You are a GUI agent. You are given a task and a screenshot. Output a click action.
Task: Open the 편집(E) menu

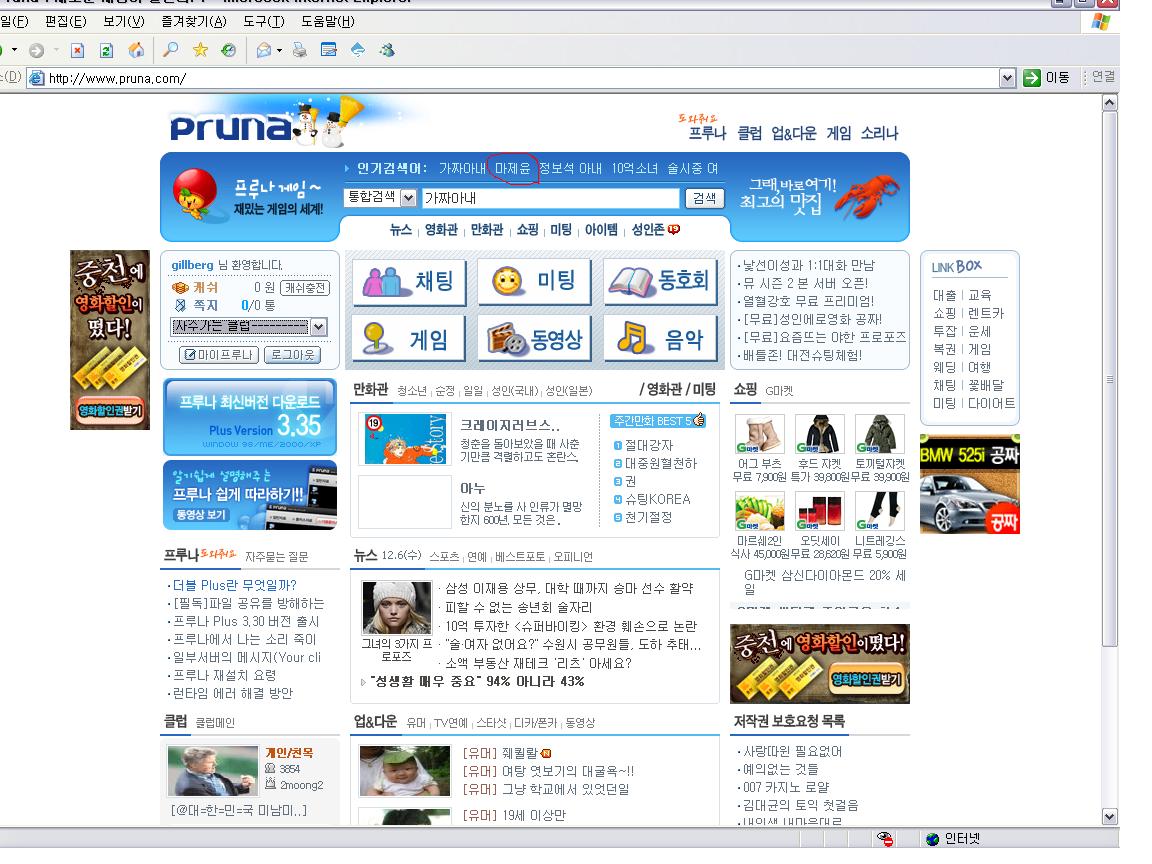65,21
